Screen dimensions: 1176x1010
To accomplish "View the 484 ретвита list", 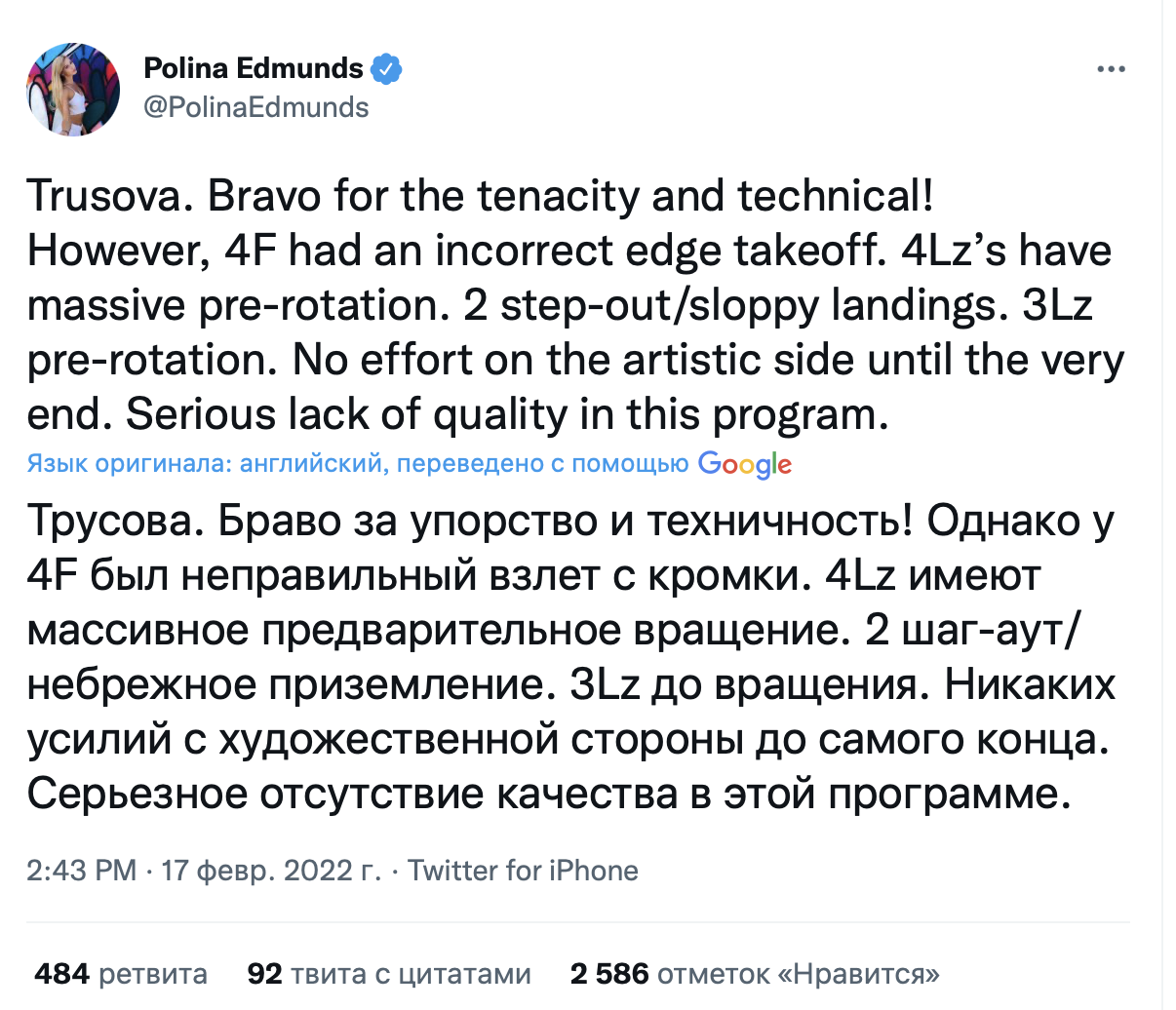I will [121, 973].
